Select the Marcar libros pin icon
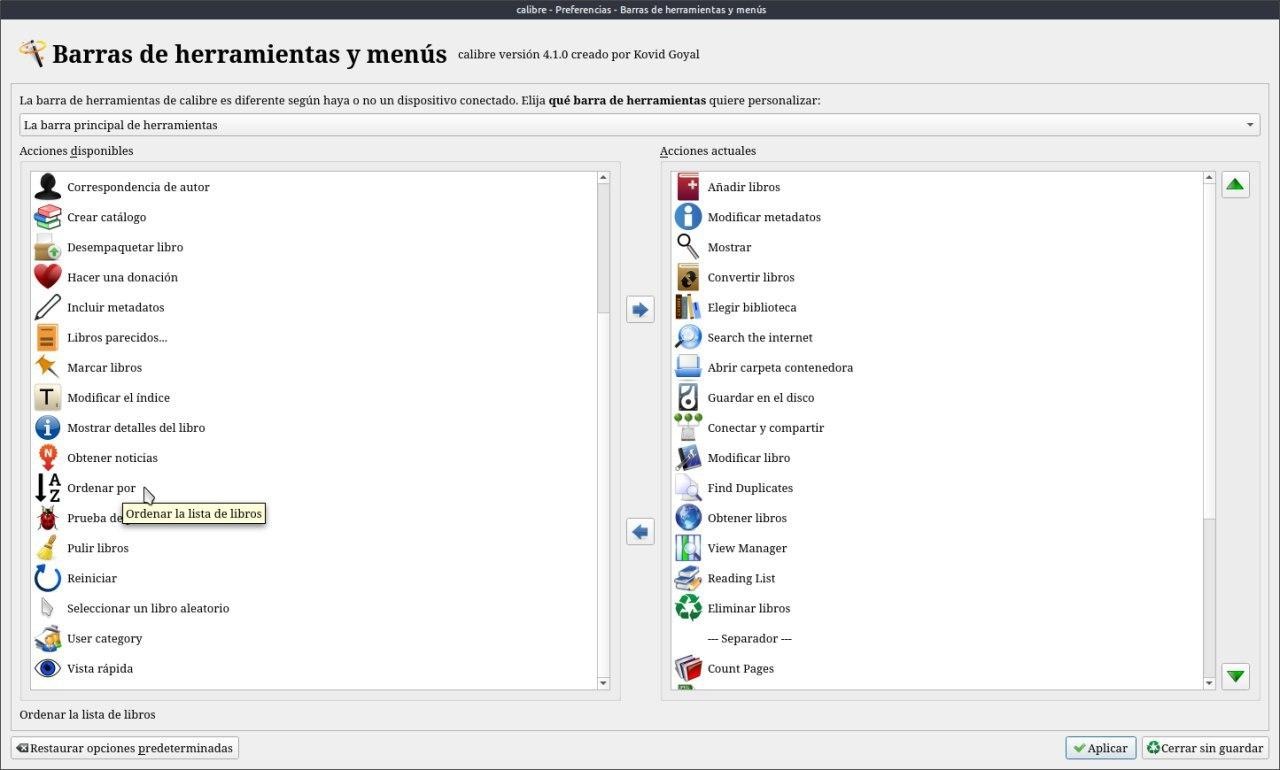The height and width of the screenshot is (770, 1280). pos(47,367)
